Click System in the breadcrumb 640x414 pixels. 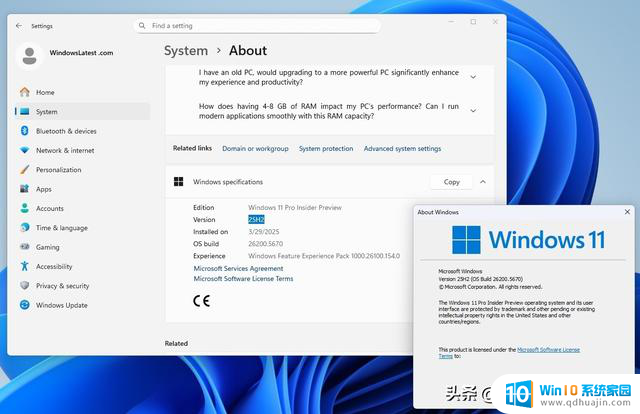[x=186, y=51]
